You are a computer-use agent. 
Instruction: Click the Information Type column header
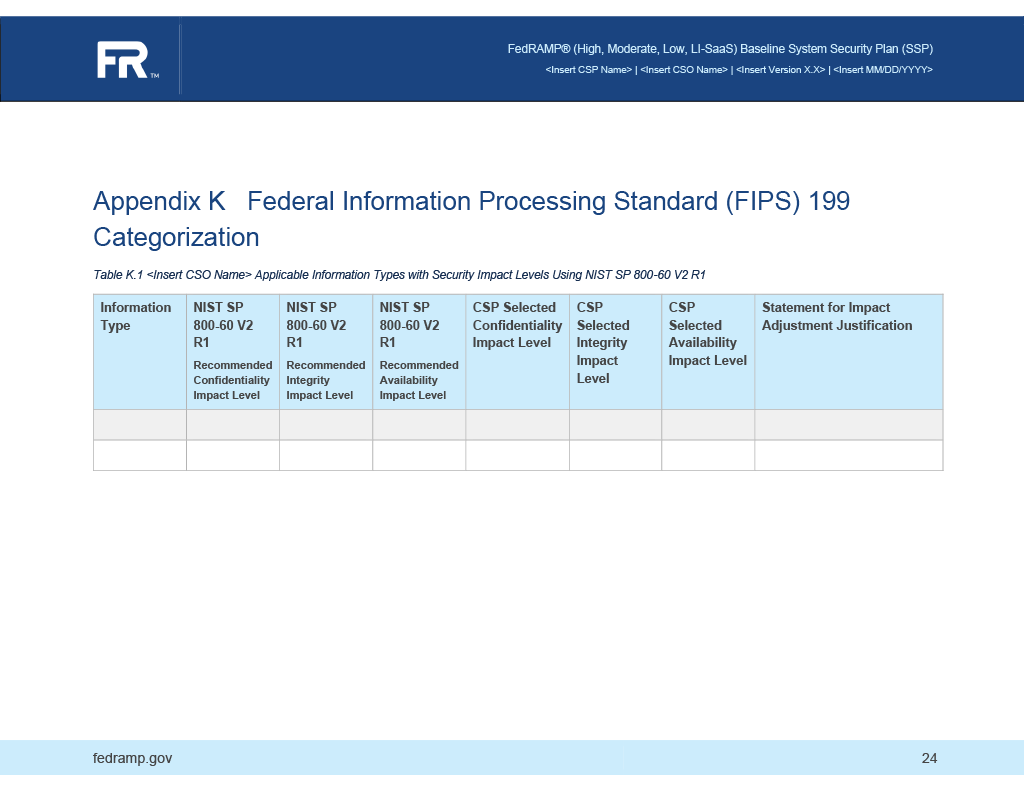(x=136, y=316)
